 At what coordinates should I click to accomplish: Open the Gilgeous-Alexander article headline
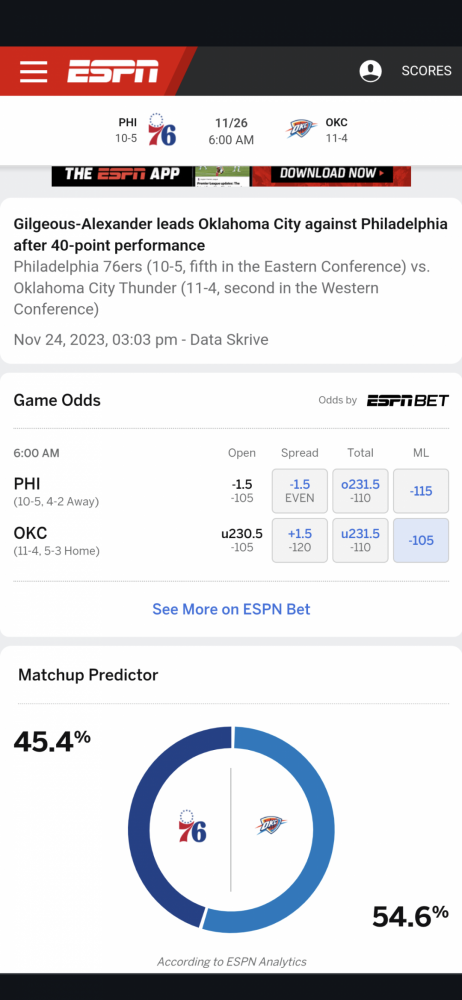coord(230,235)
